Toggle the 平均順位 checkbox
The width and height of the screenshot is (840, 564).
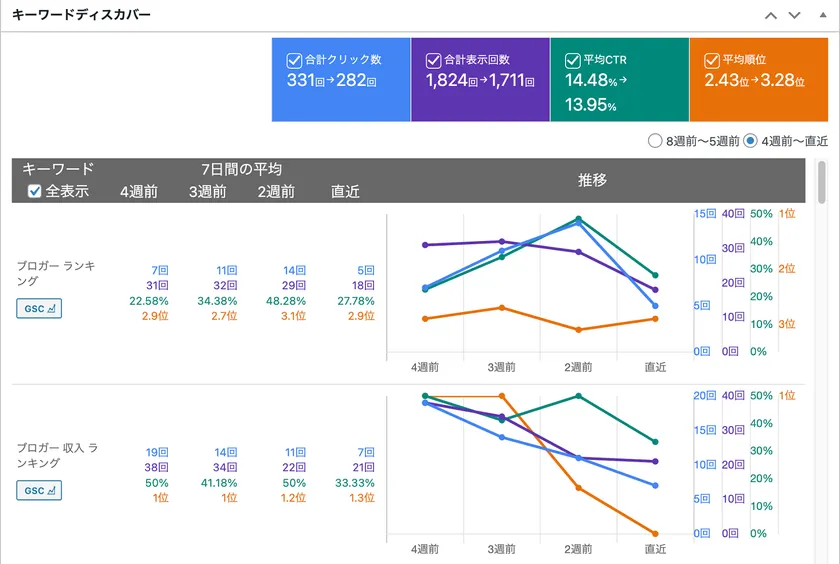point(712,59)
